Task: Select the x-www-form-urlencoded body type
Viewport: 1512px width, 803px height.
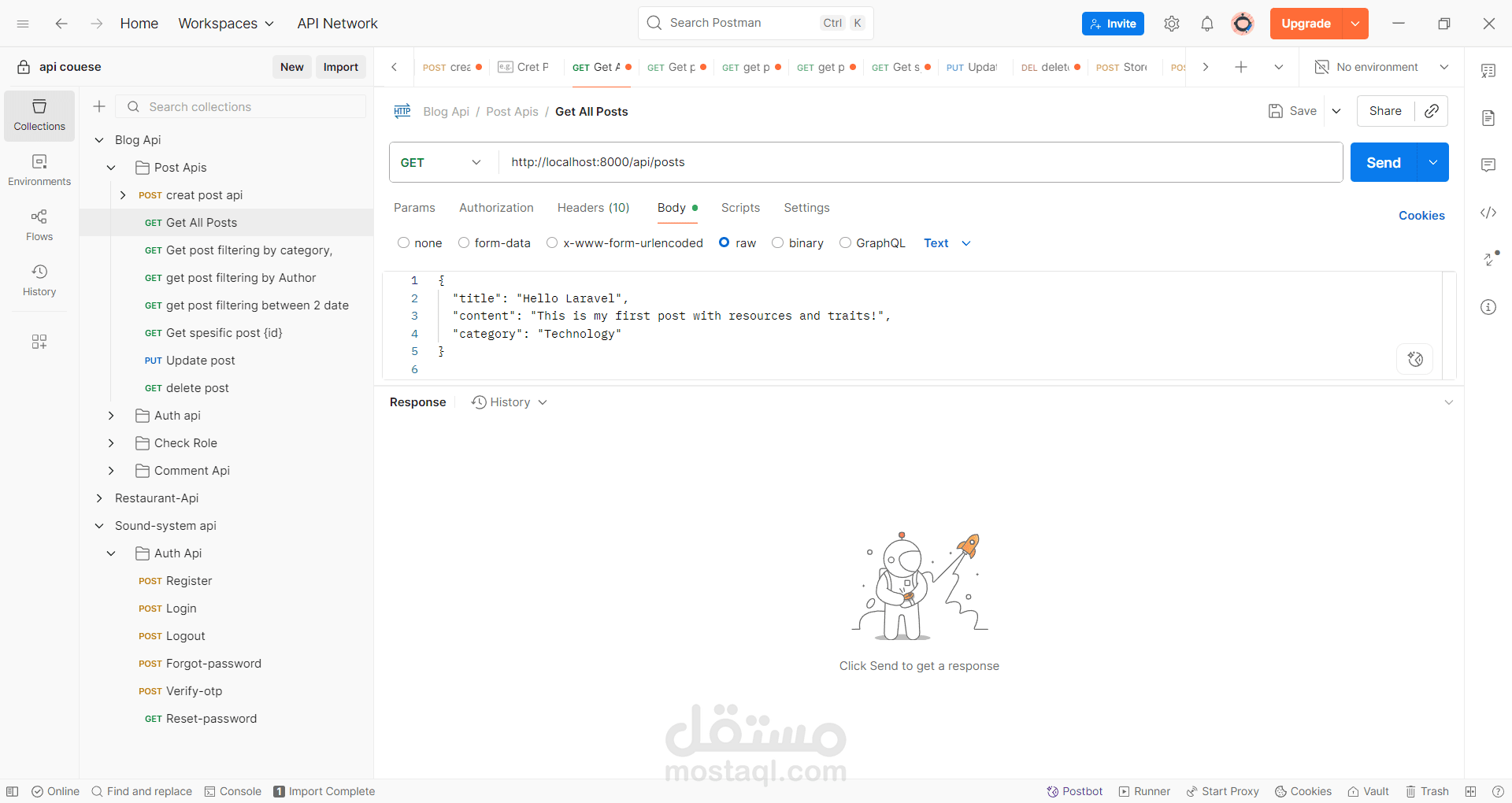Action: click(552, 242)
